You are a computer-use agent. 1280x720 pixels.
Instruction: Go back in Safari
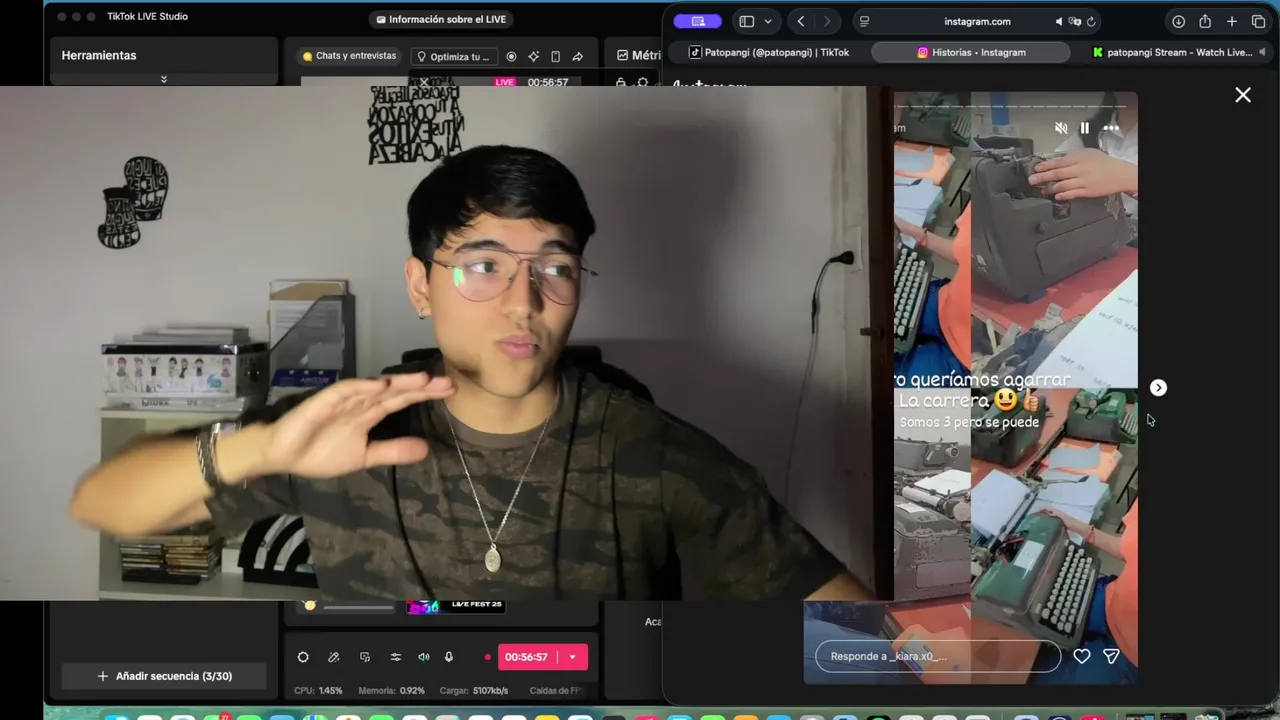pos(800,21)
